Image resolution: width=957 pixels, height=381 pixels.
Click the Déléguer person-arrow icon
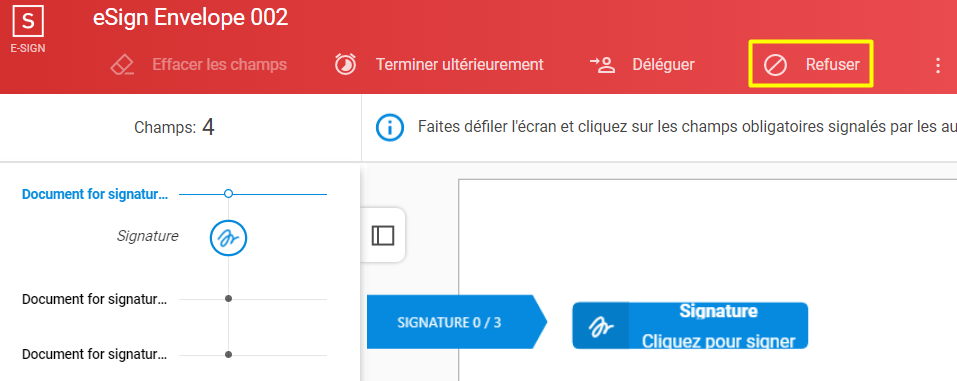pyautogui.click(x=602, y=64)
